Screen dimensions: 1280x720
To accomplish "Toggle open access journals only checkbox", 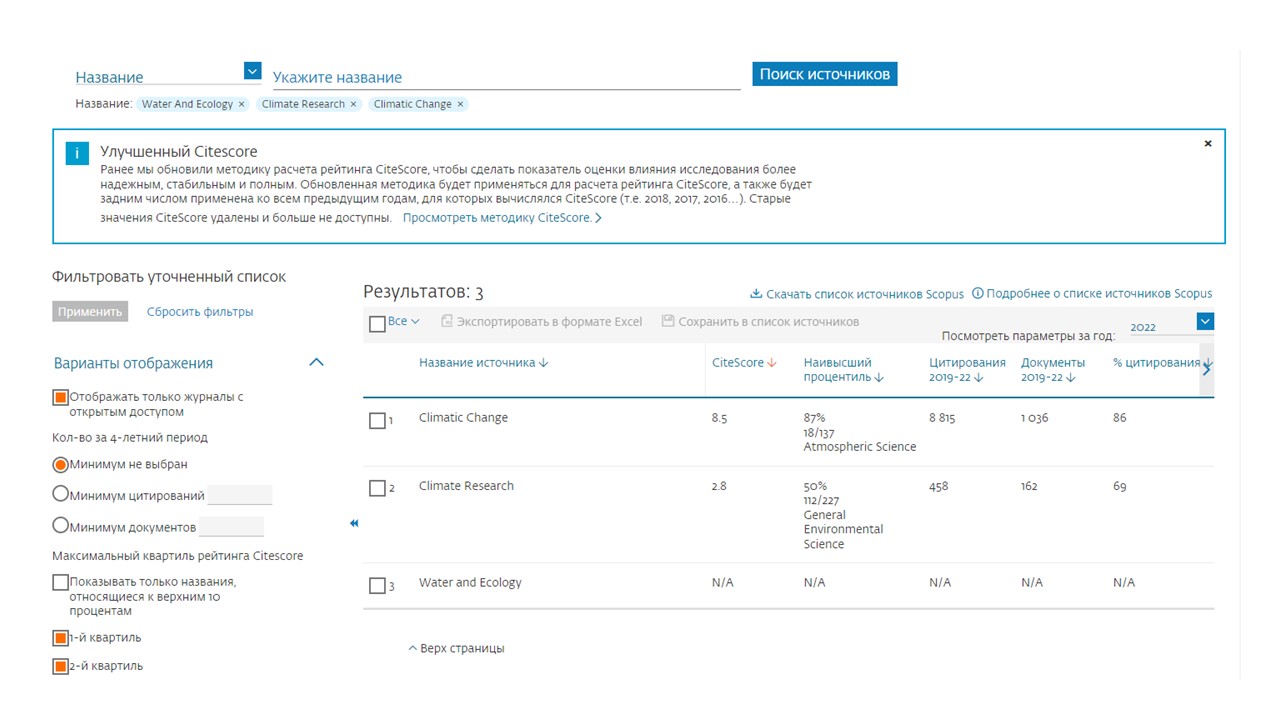I will (x=61, y=397).
